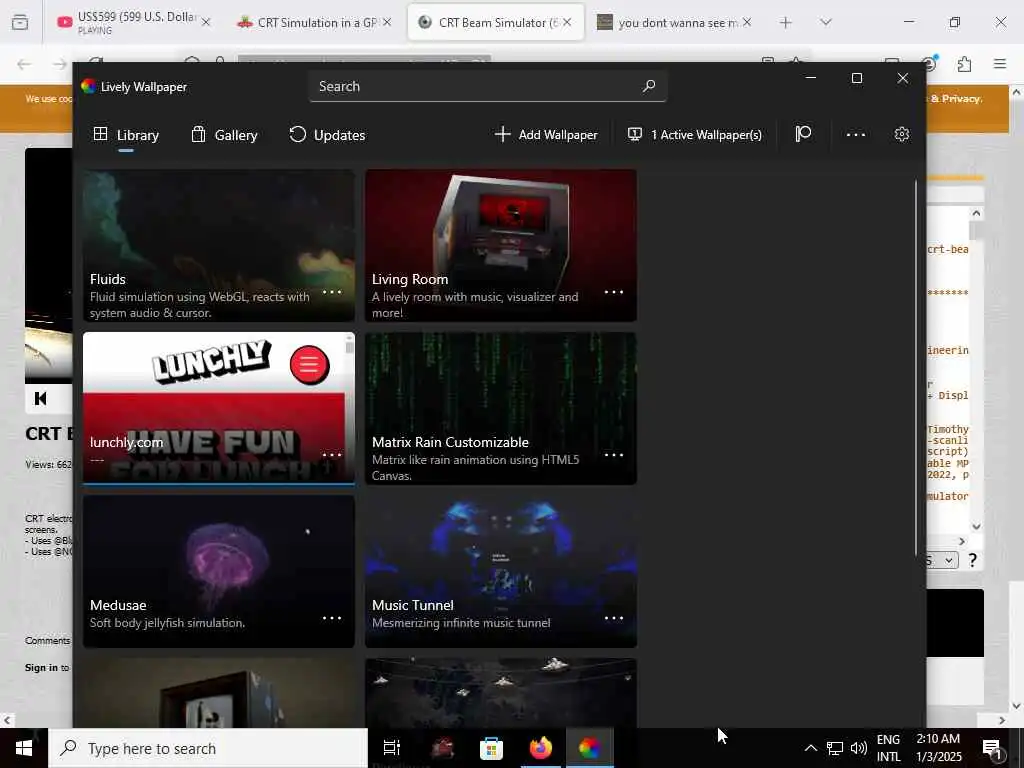Click Add Wallpaper button
Image resolution: width=1024 pixels, height=768 pixels.
tap(546, 135)
